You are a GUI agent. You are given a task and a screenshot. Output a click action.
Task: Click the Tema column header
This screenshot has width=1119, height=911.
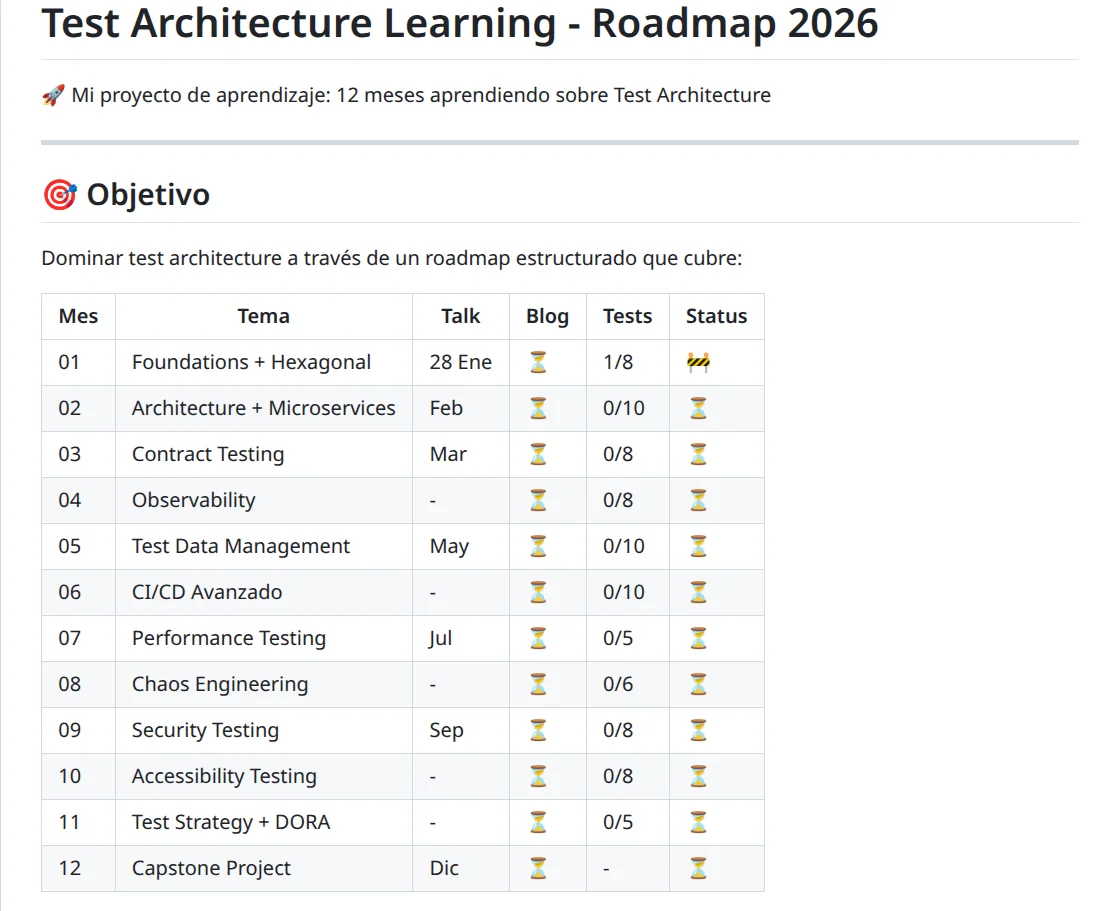[x=263, y=316]
